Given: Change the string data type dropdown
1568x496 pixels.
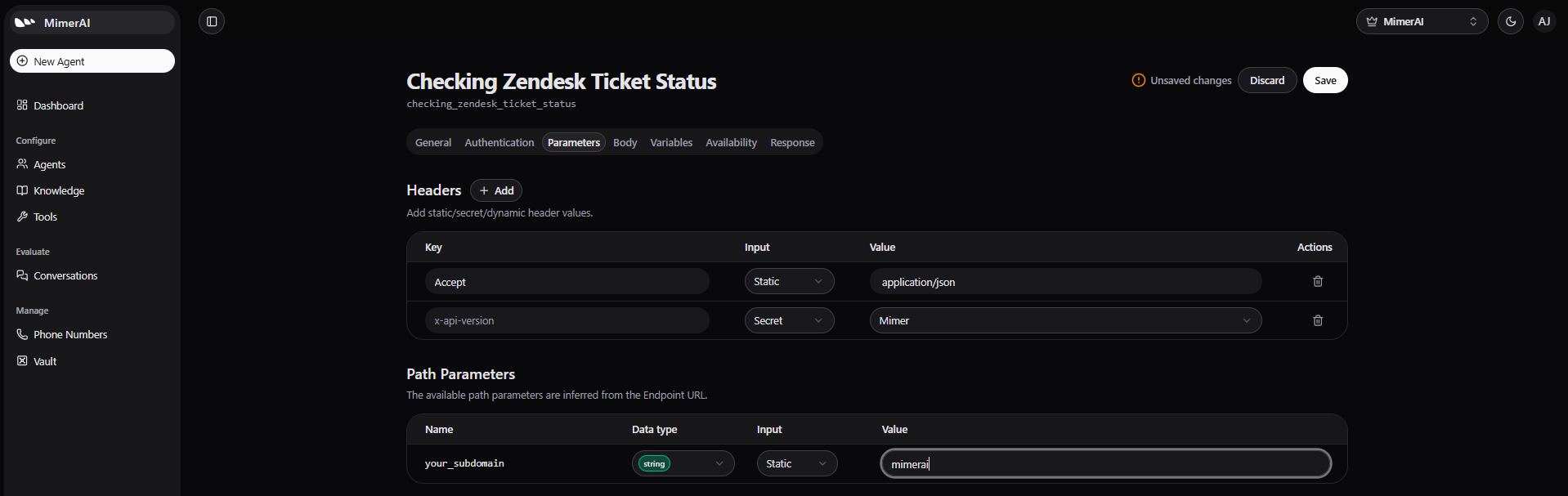Looking at the screenshot, I should [682, 463].
